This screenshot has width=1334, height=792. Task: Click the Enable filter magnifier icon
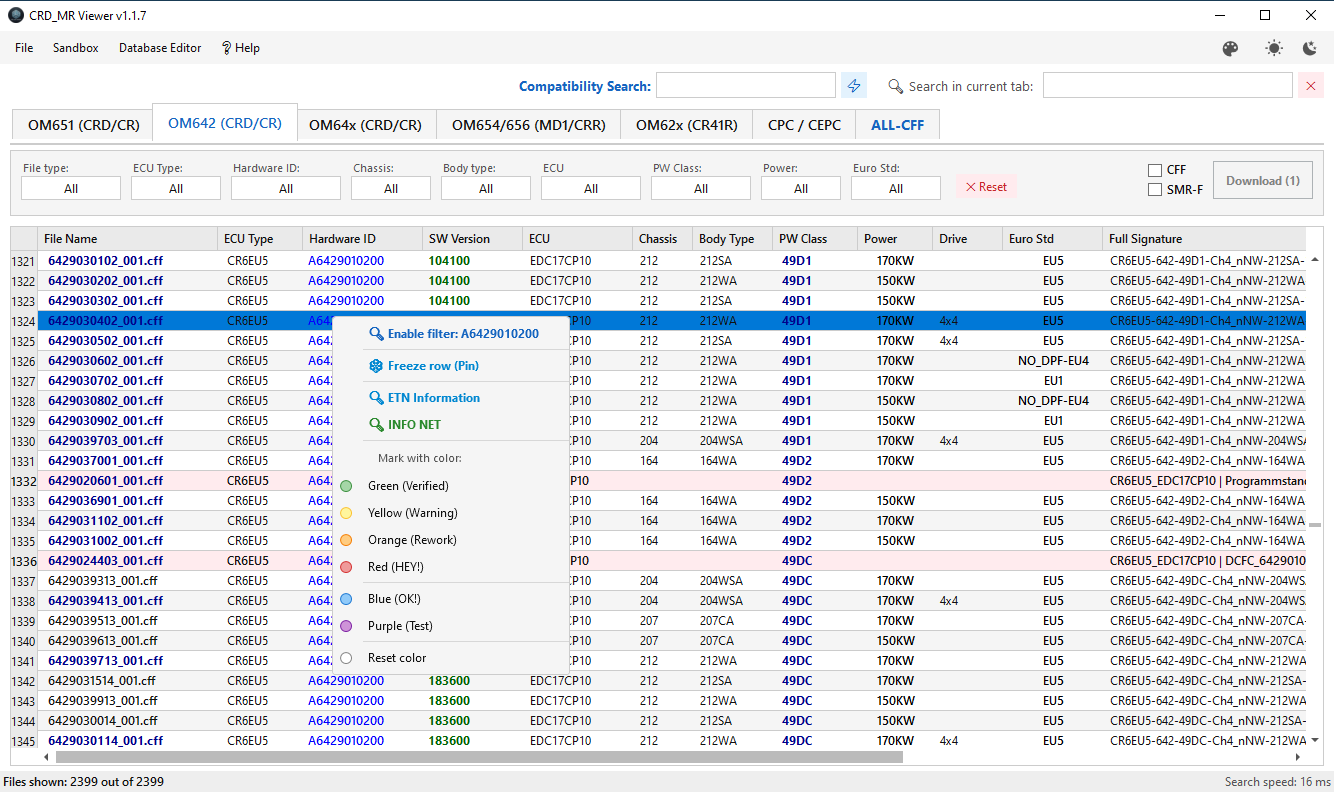(376, 334)
